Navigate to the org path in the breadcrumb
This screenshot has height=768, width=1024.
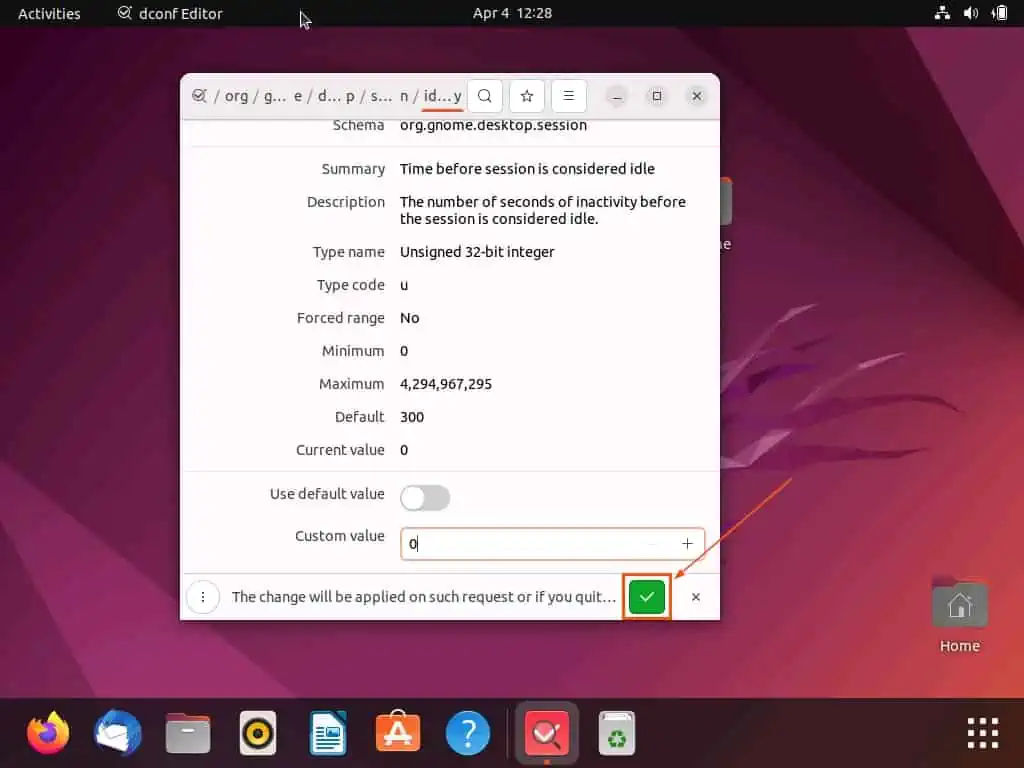click(236, 96)
